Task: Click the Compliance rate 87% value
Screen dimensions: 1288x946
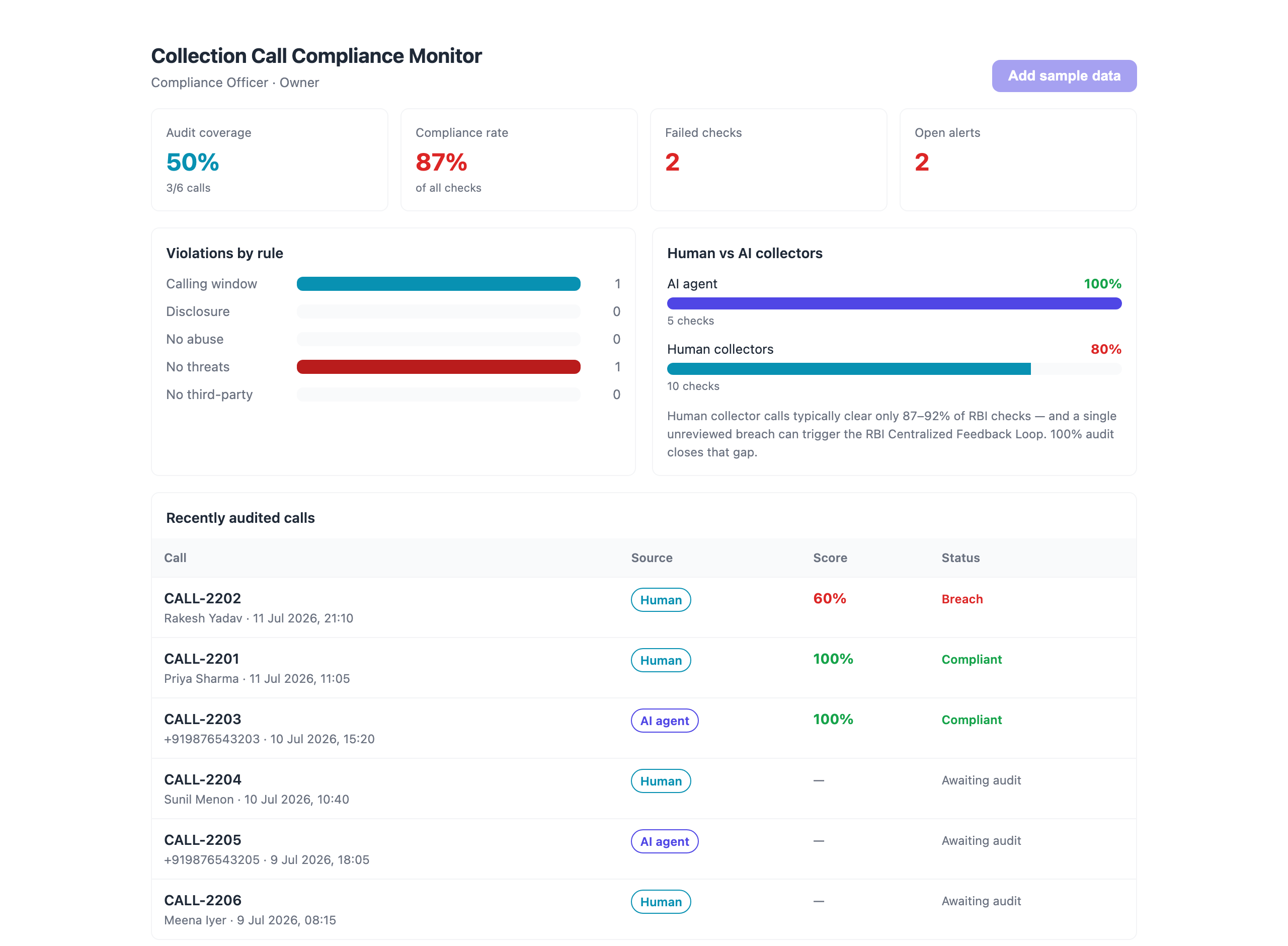Action: pyautogui.click(x=441, y=162)
